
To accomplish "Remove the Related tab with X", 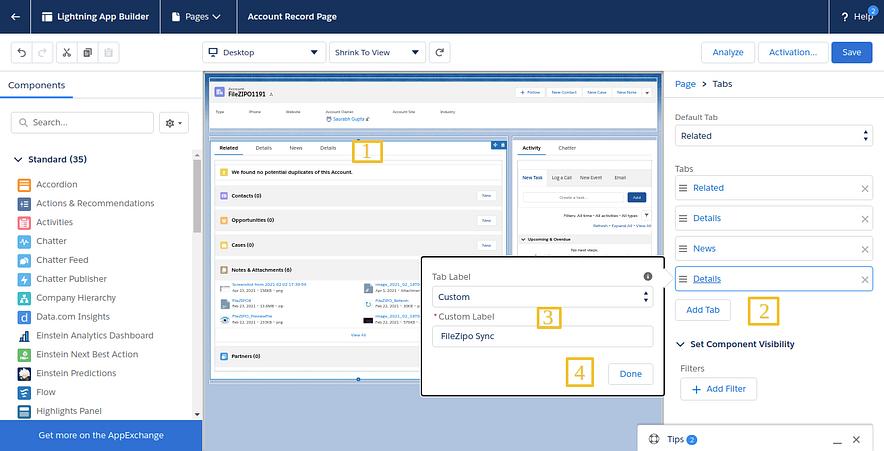I will 865,189.
